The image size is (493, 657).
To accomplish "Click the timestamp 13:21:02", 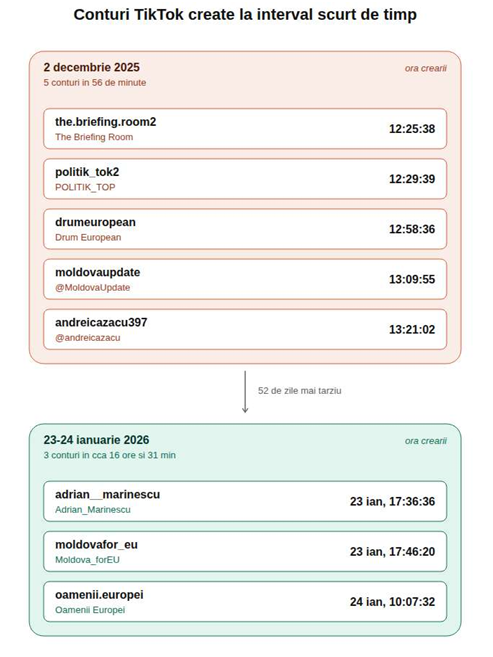I will click(412, 329).
